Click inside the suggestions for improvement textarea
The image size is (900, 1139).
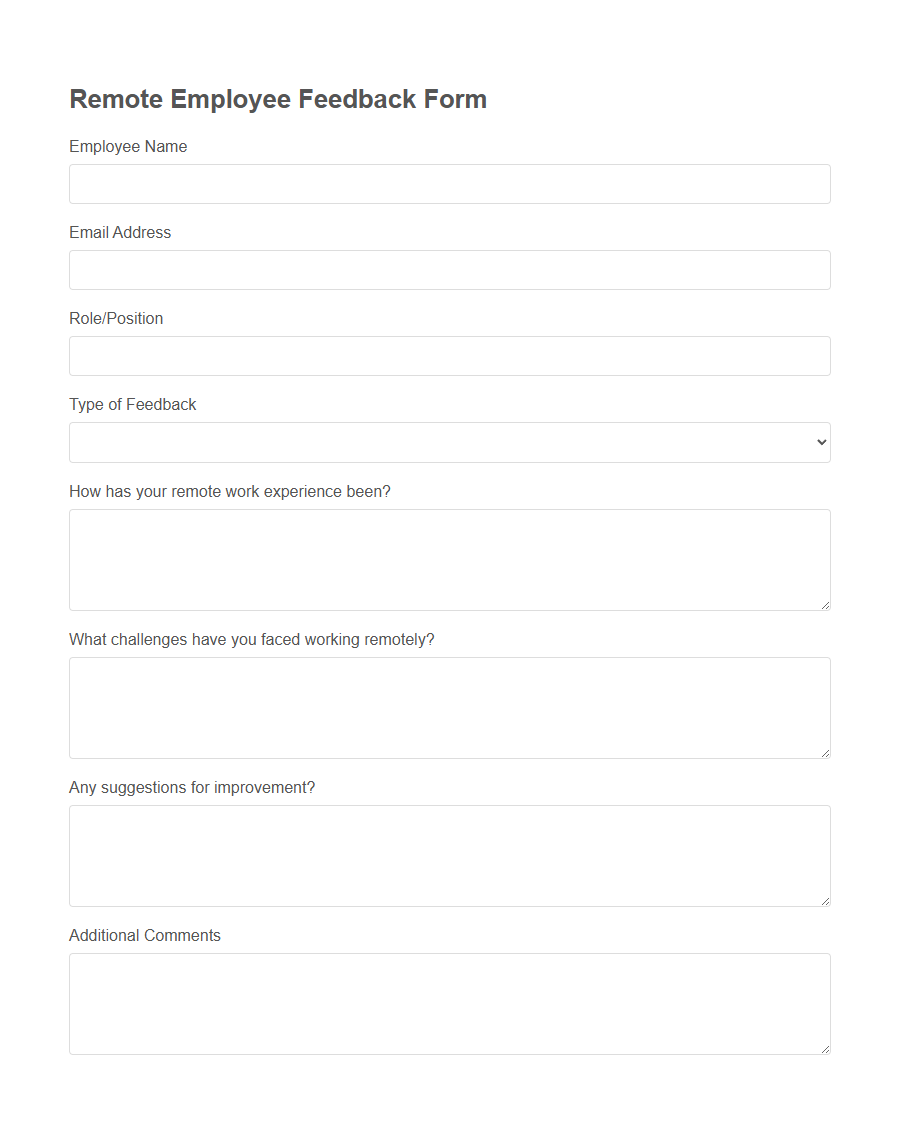(x=449, y=855)
